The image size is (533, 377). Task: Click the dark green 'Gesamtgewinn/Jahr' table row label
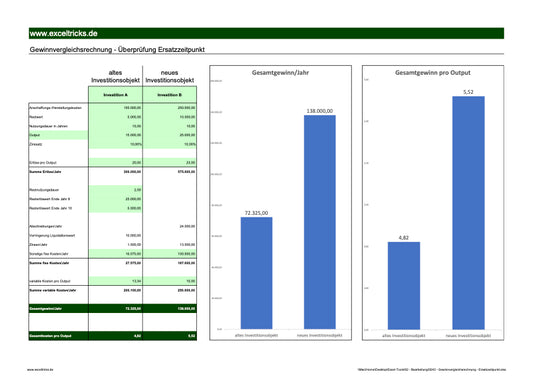[x=46, y=309]
